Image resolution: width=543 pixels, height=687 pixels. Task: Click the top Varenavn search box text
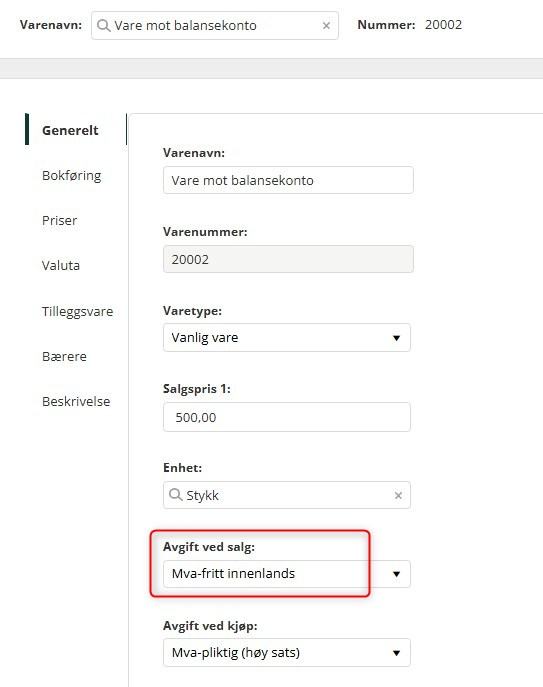pos(185,25)
